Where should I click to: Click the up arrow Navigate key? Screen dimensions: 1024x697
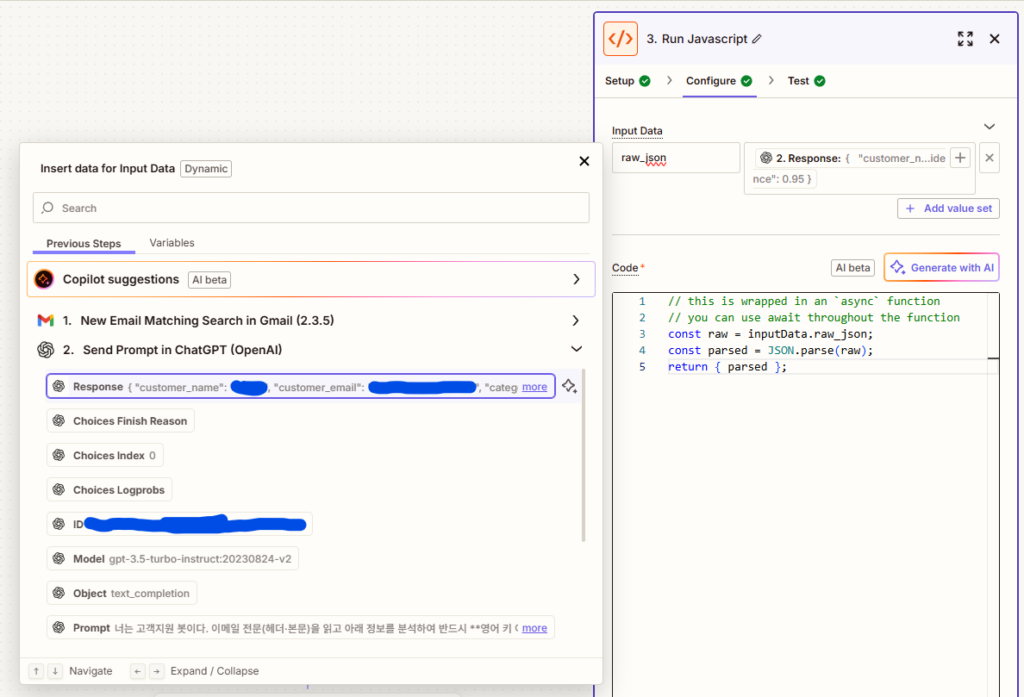37,671
